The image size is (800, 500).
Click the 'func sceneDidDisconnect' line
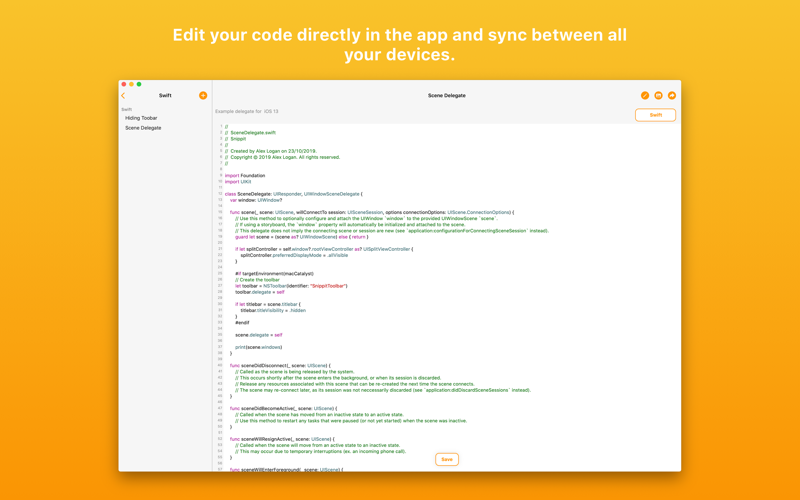(280, 365)
